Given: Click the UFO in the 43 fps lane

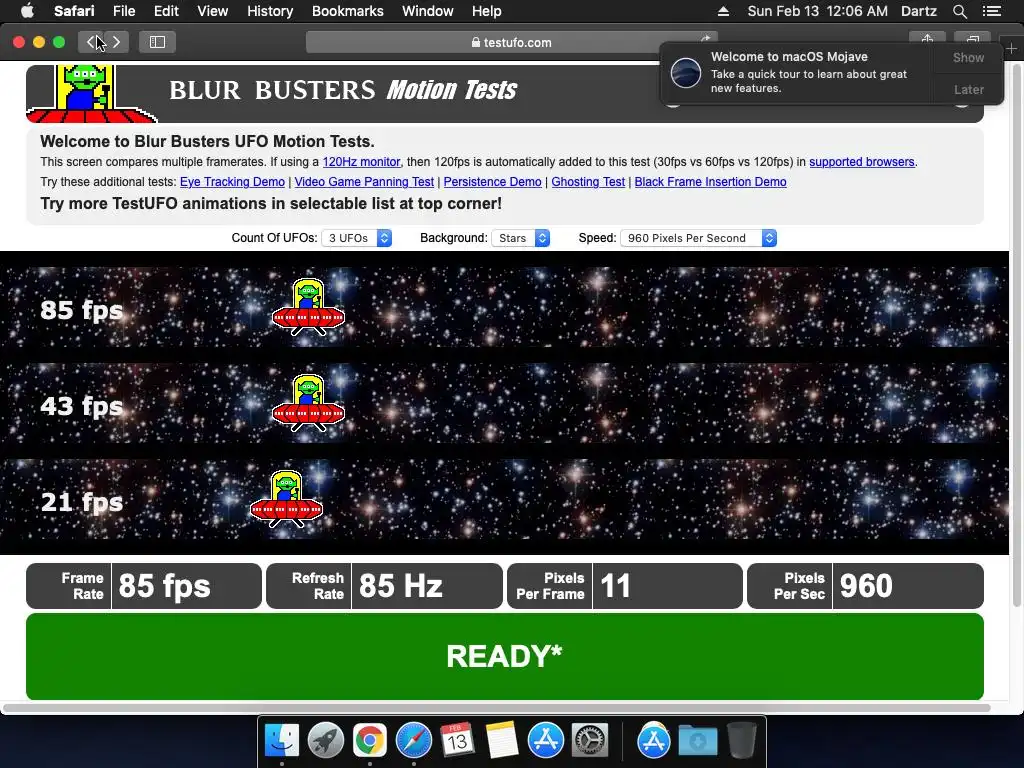Looking at the screenshot, I should click(x=308, y=403).
